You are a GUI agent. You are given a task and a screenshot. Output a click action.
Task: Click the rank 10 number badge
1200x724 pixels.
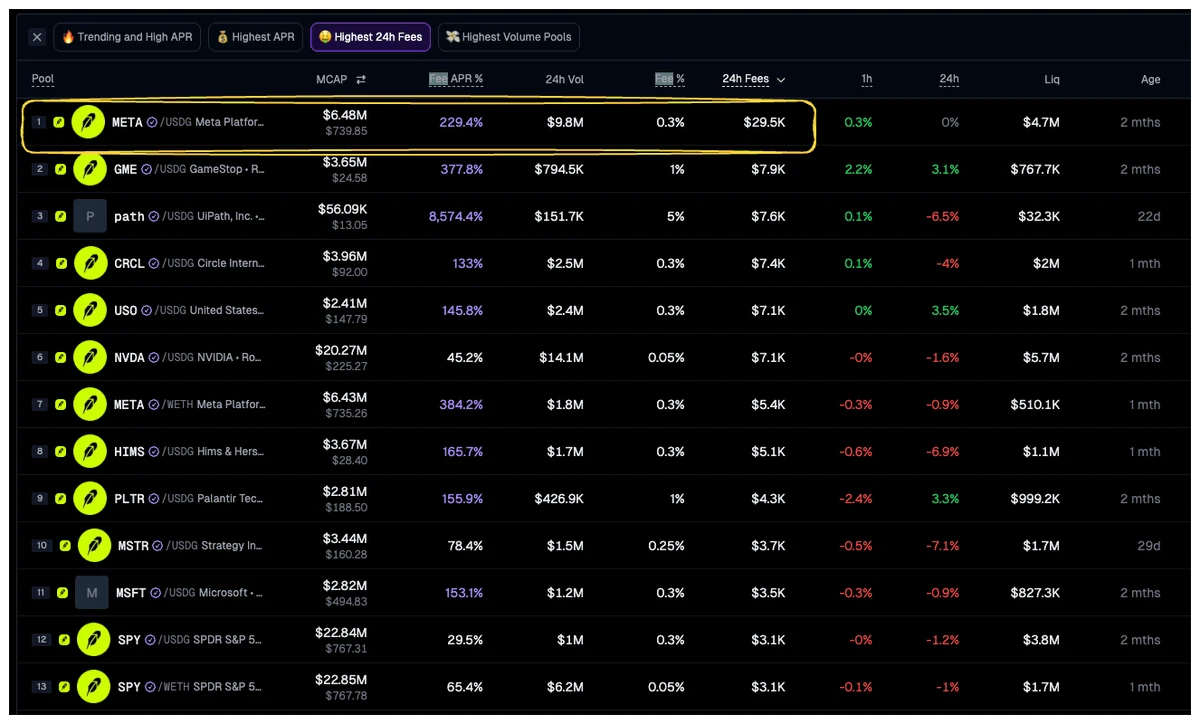(42, 545)
